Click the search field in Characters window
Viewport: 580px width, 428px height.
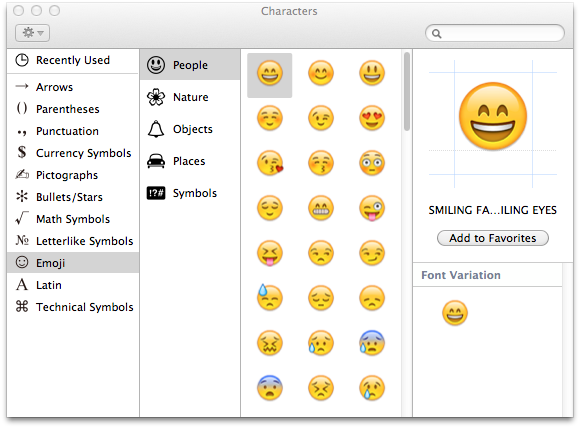495,34
